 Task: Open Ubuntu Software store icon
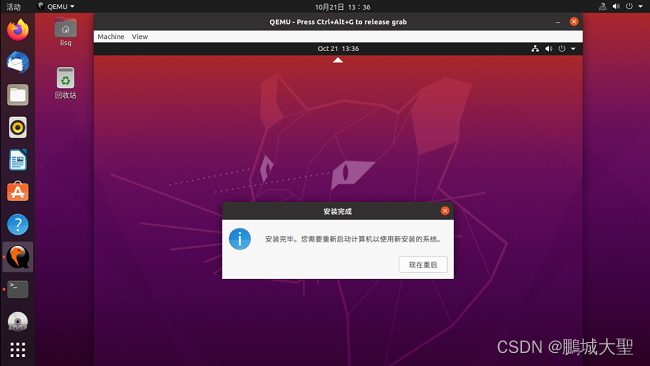coord(17,192)
